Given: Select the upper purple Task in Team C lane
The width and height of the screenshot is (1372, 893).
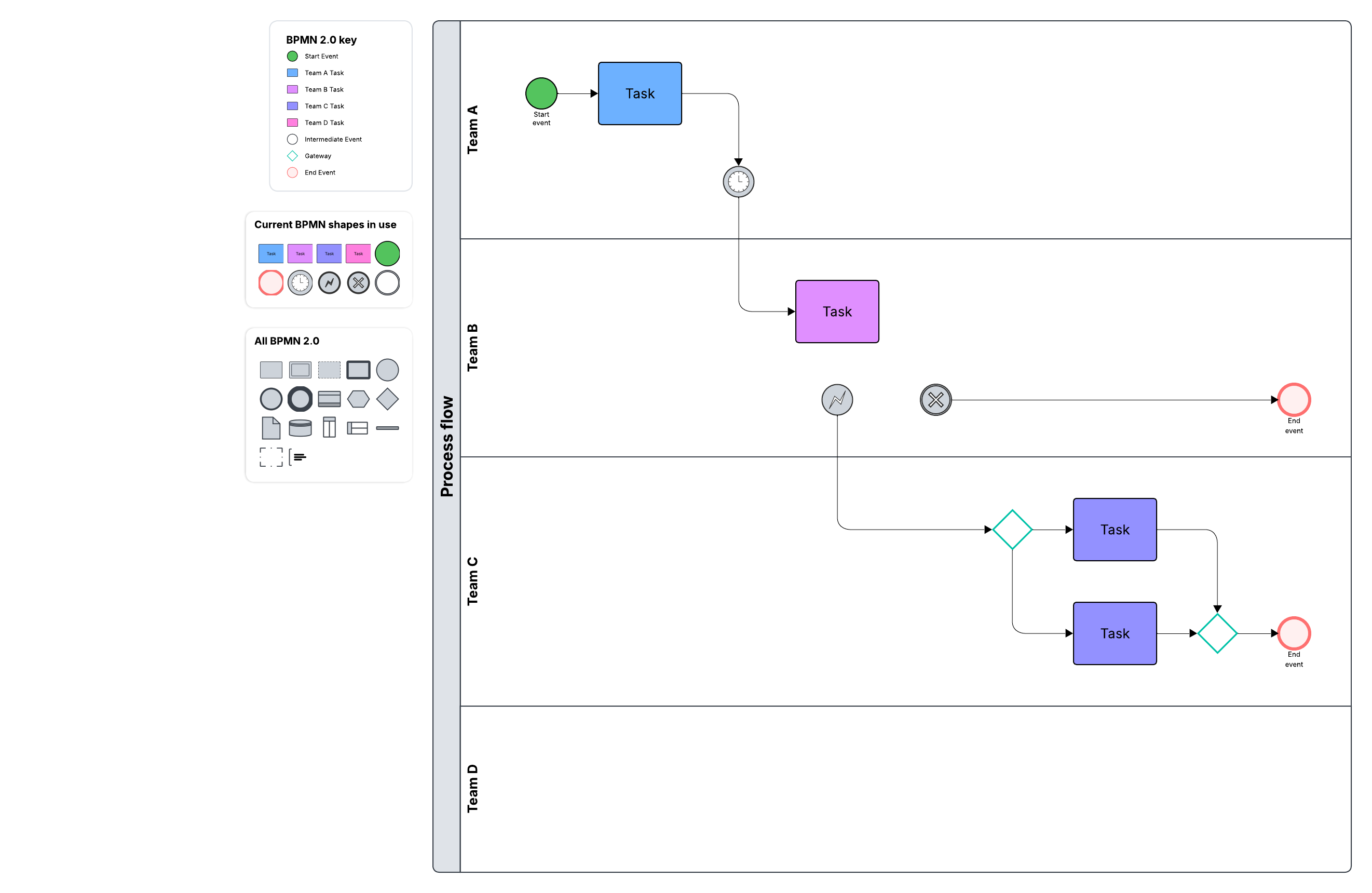Looking at the screenshot, I should [x=1115, y=529].
